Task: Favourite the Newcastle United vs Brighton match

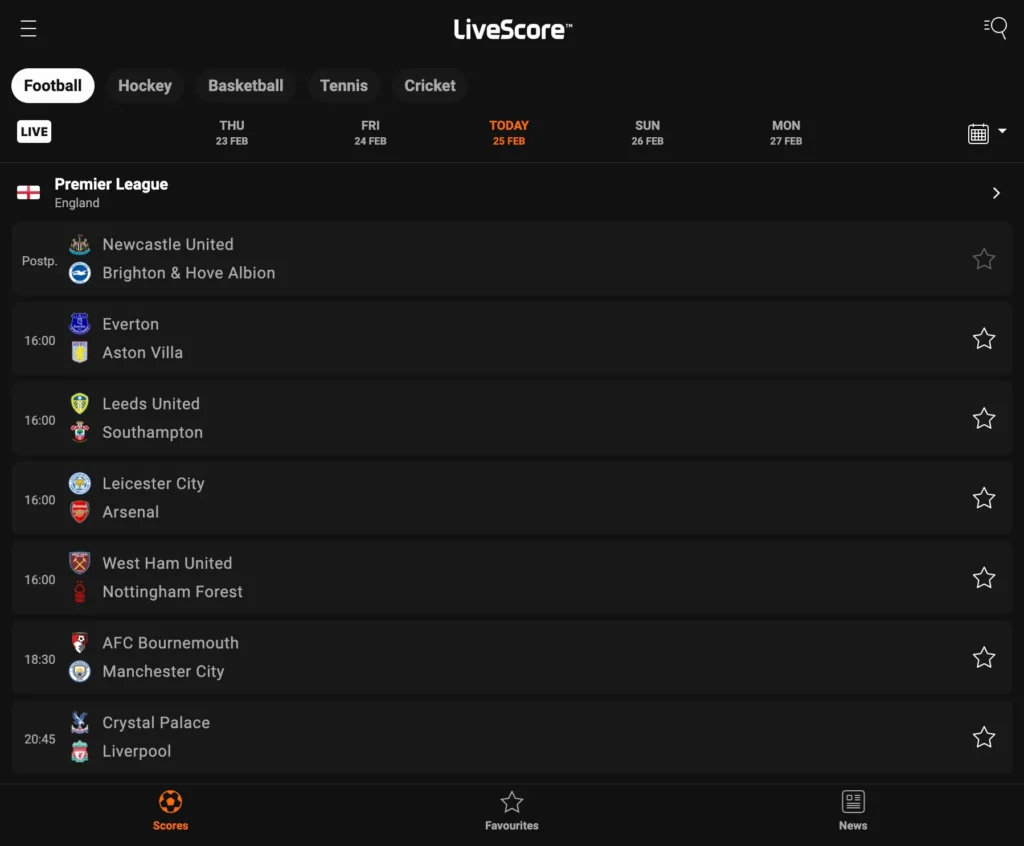Action: [x=984, y=259]
